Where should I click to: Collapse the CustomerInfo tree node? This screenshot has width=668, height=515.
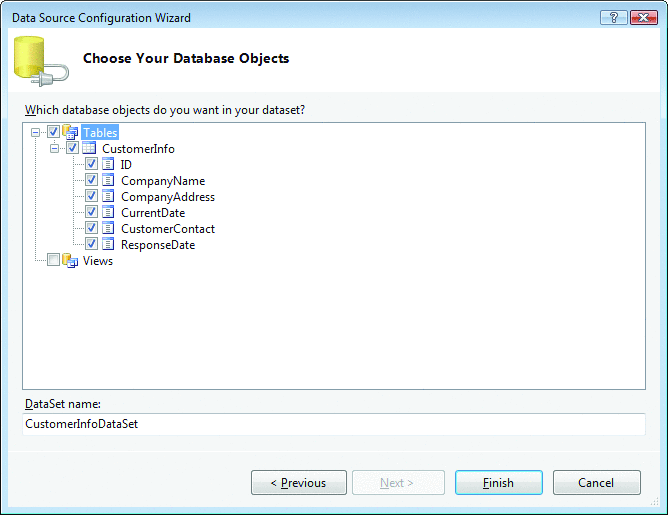54,149
